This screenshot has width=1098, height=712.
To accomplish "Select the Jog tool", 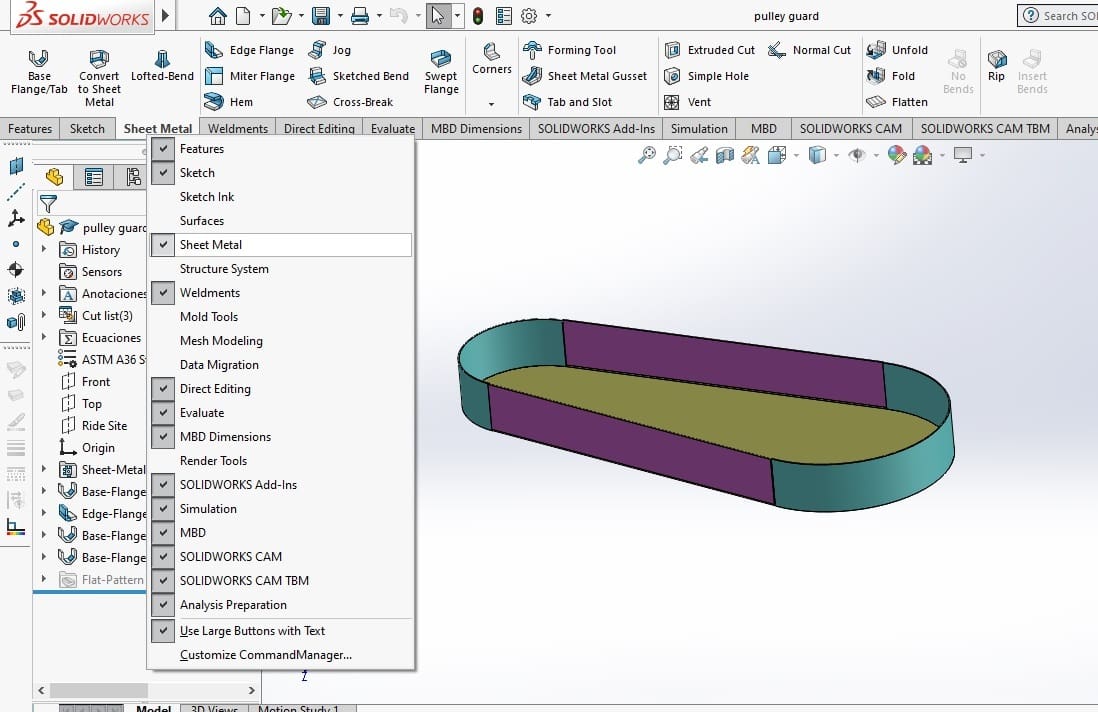I will pyautogui.click(x=329, y=50).
